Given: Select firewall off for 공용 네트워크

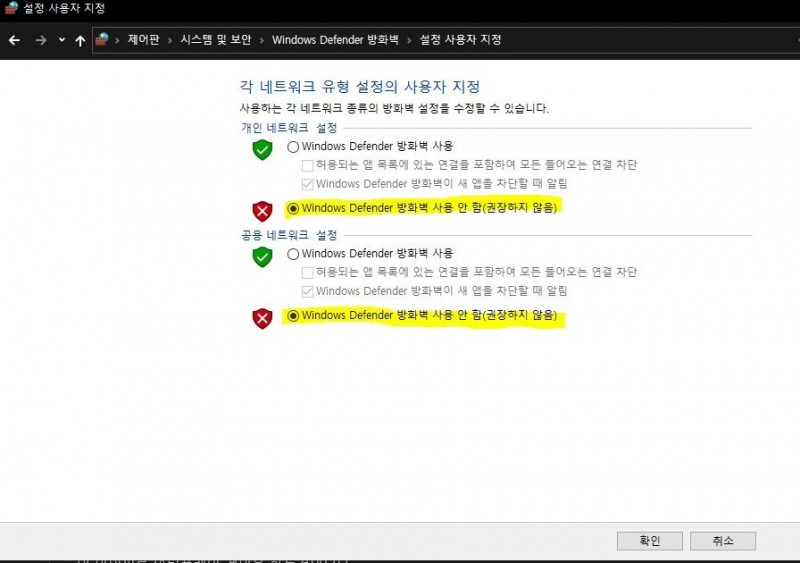Looking at the screenshot, I should [x=293, y=316].
